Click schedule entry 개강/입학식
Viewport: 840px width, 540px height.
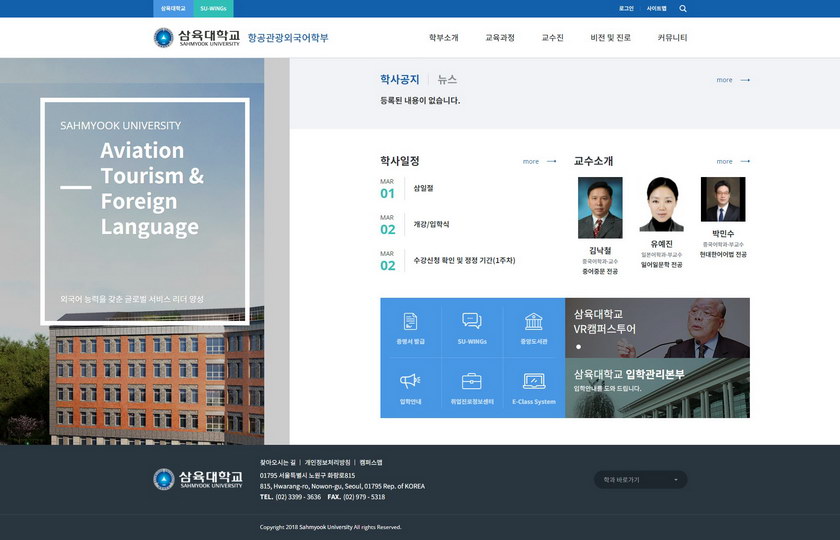click(431, 224)
